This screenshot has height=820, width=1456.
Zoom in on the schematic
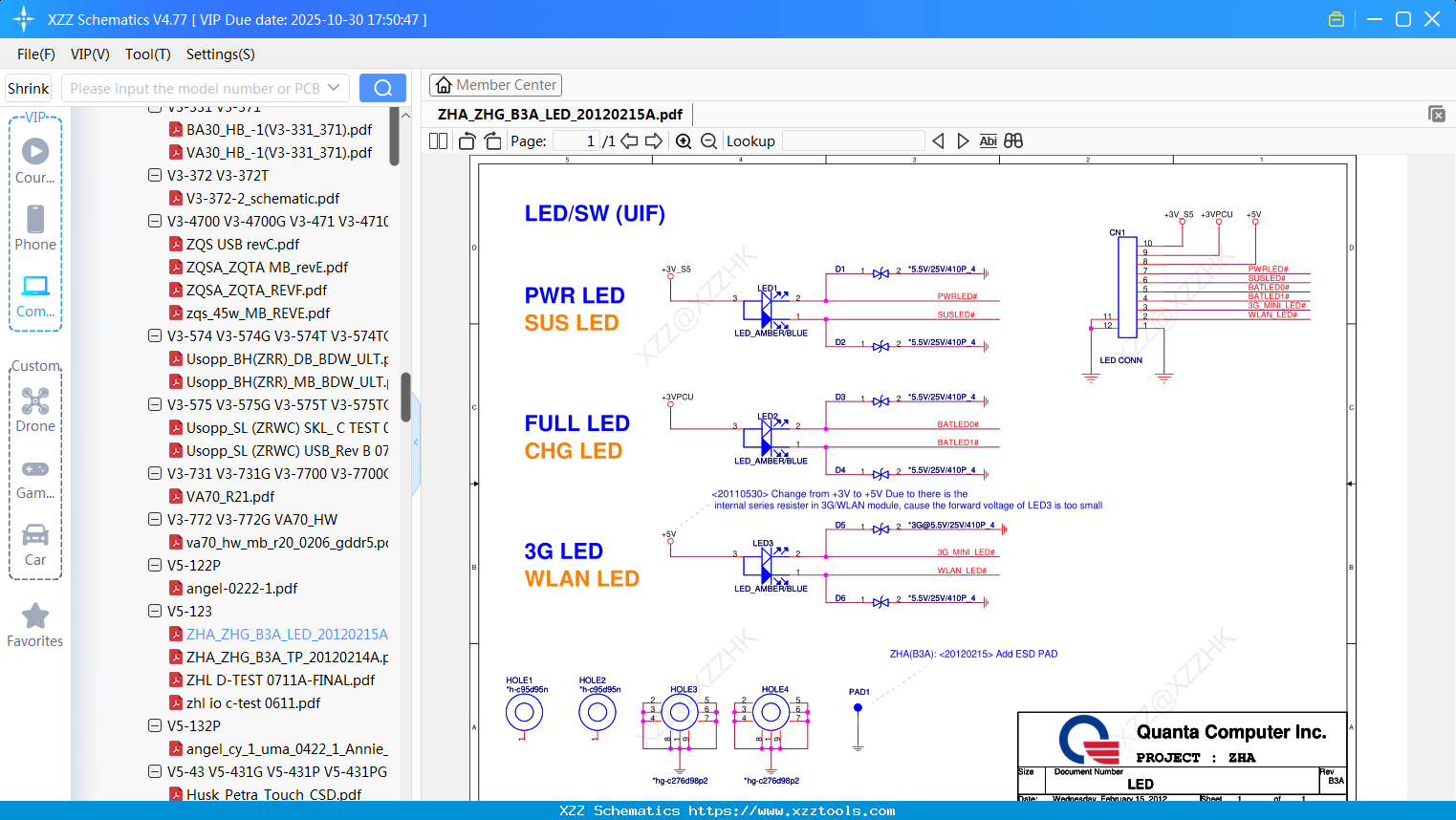[x=684, y=140]
